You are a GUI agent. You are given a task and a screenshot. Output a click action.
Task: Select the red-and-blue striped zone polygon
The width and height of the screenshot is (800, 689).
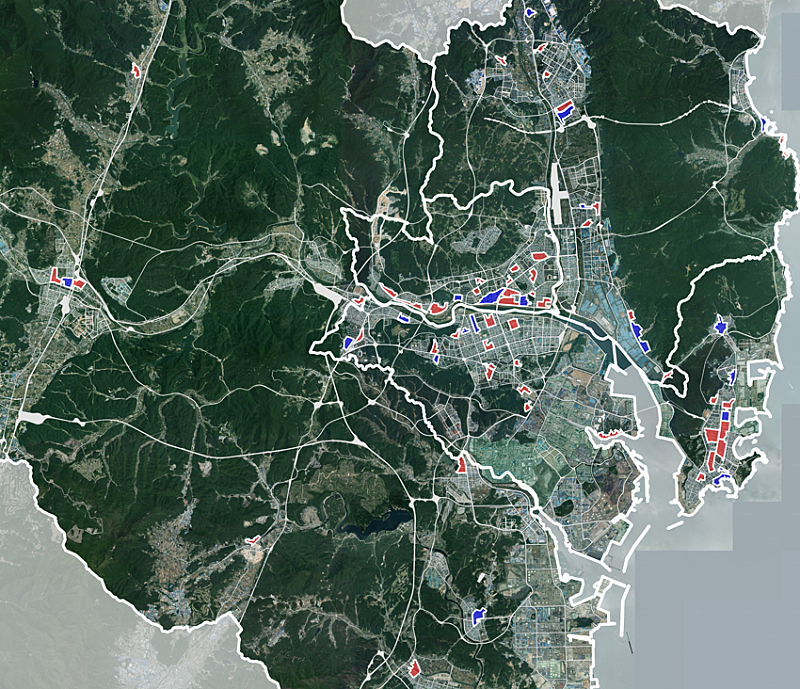click(564, 111)
